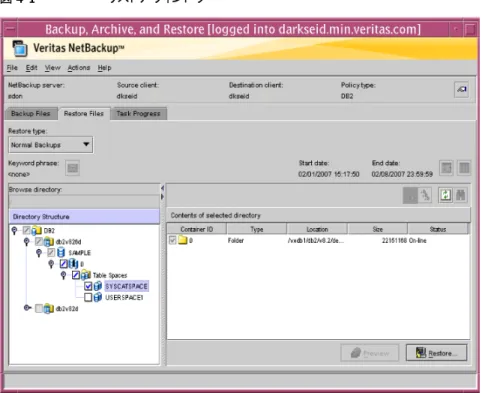This screenshot has width=482, height=393.
Task: Open the Actions menu
Action: (x=79, y=68)
